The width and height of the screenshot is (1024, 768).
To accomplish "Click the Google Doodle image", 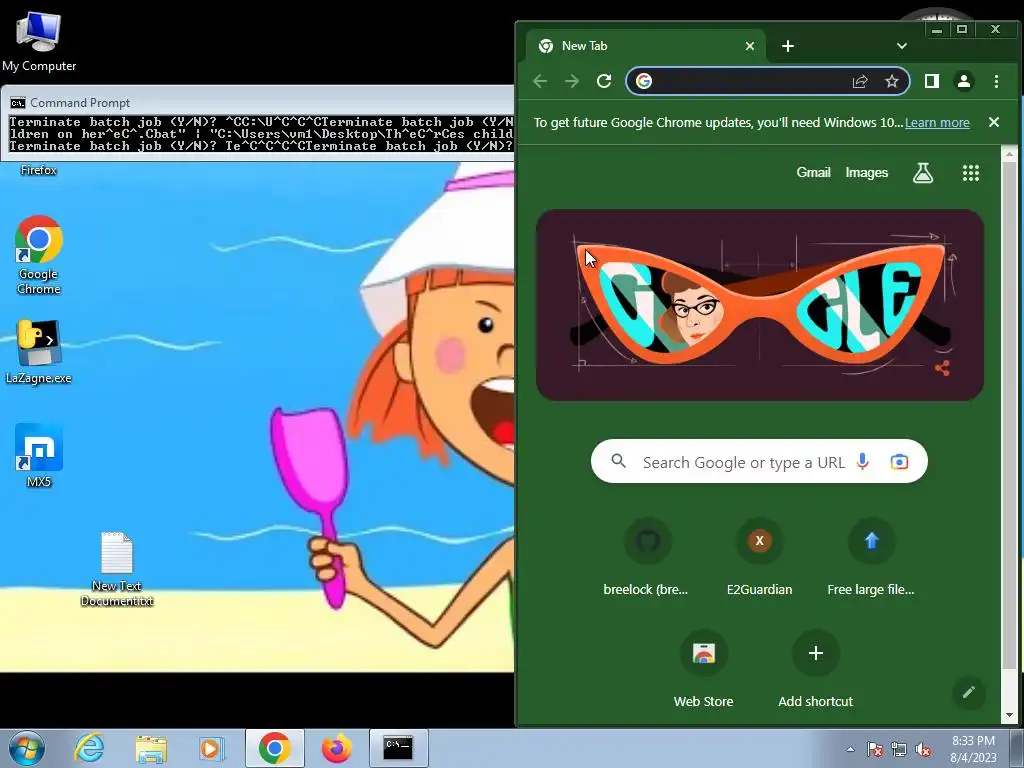I will (x=760, y=305).
